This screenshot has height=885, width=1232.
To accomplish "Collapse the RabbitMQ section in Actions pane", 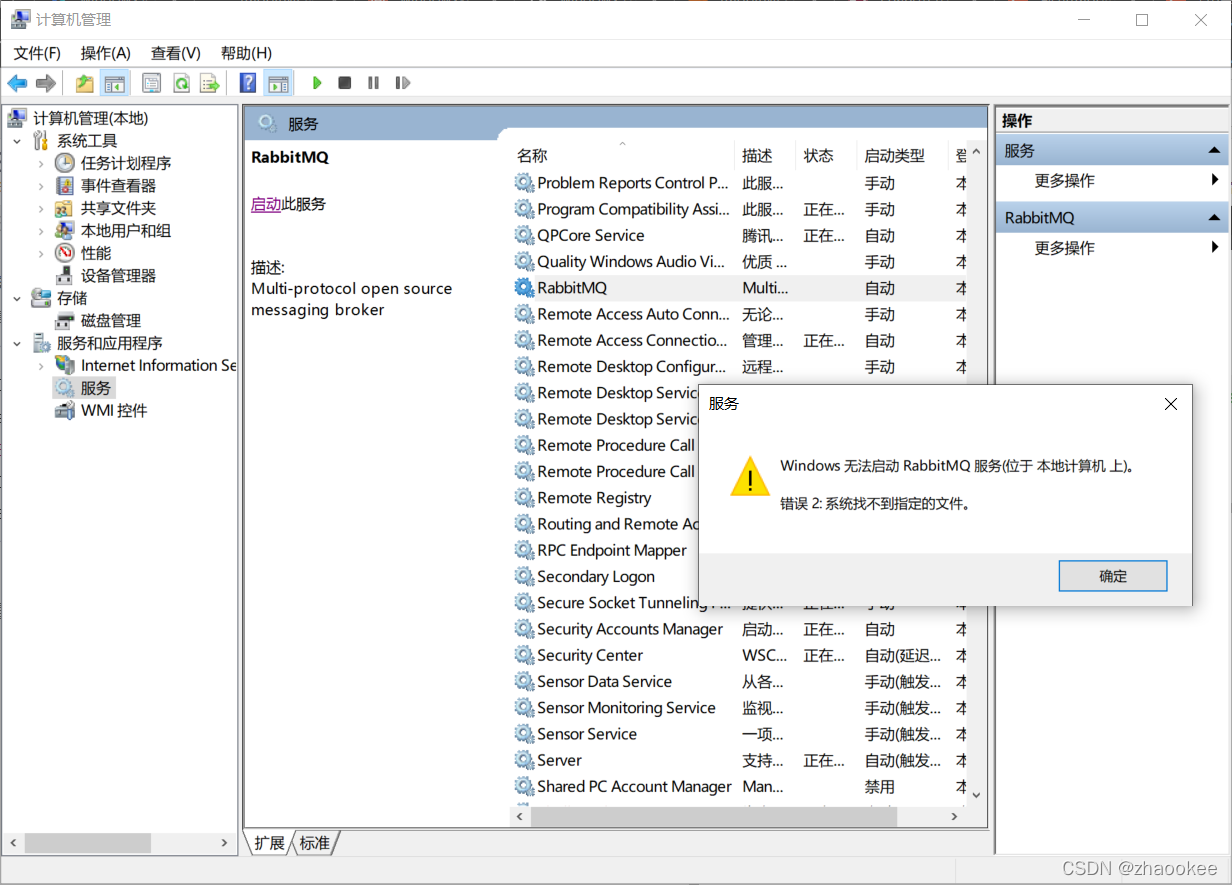I will pyautogui.click(x=1214, y=218).
